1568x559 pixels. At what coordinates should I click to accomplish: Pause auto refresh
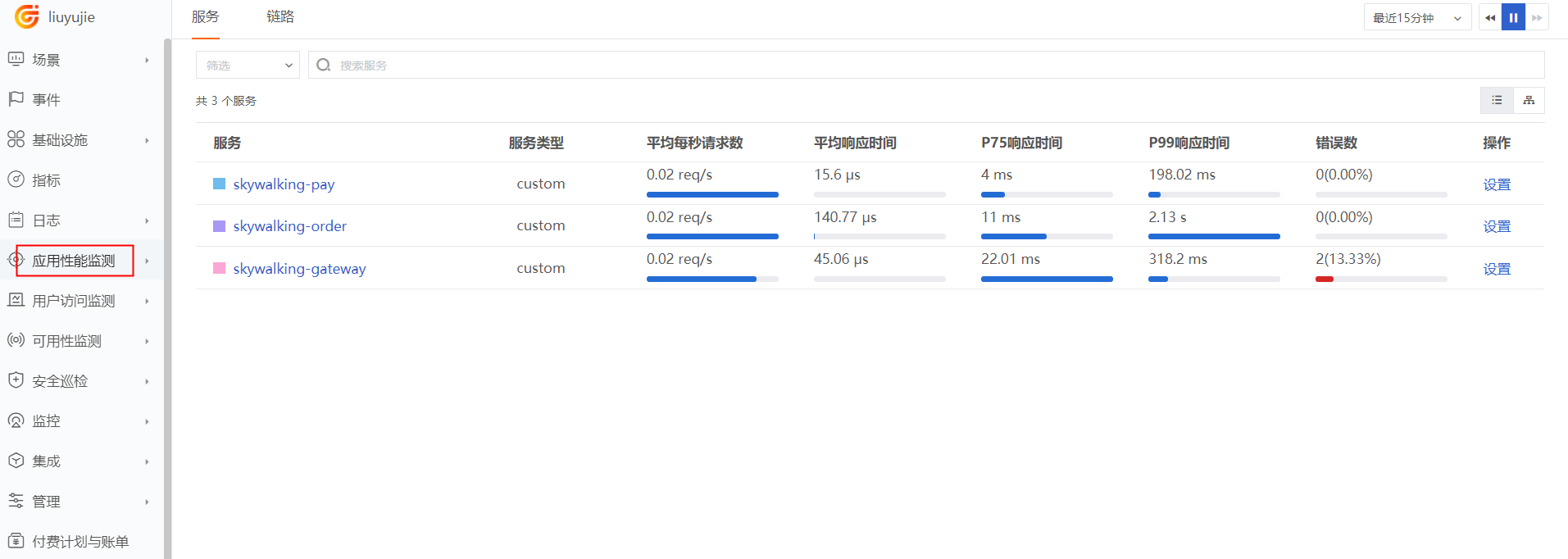1513,17
